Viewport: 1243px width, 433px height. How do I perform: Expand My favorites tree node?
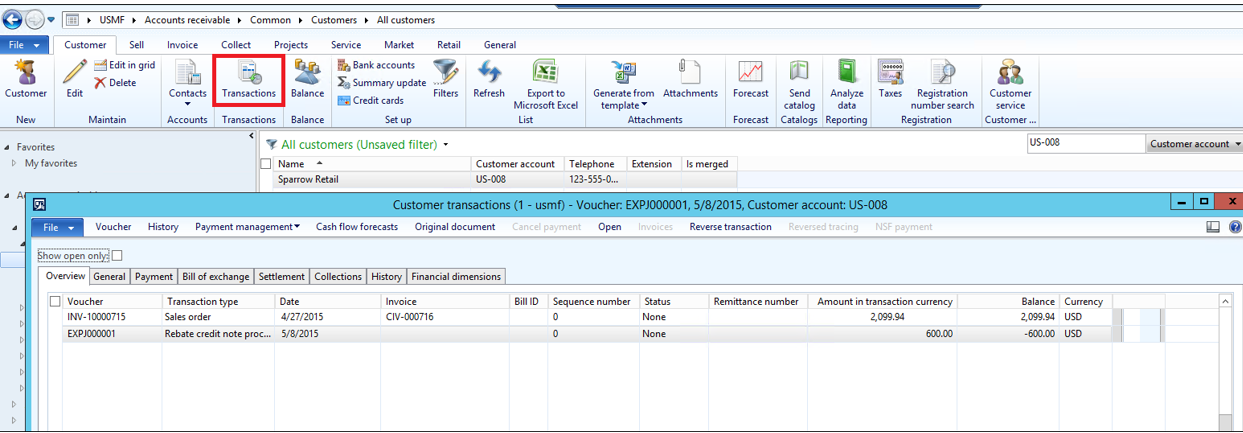(x=14, y=164)
